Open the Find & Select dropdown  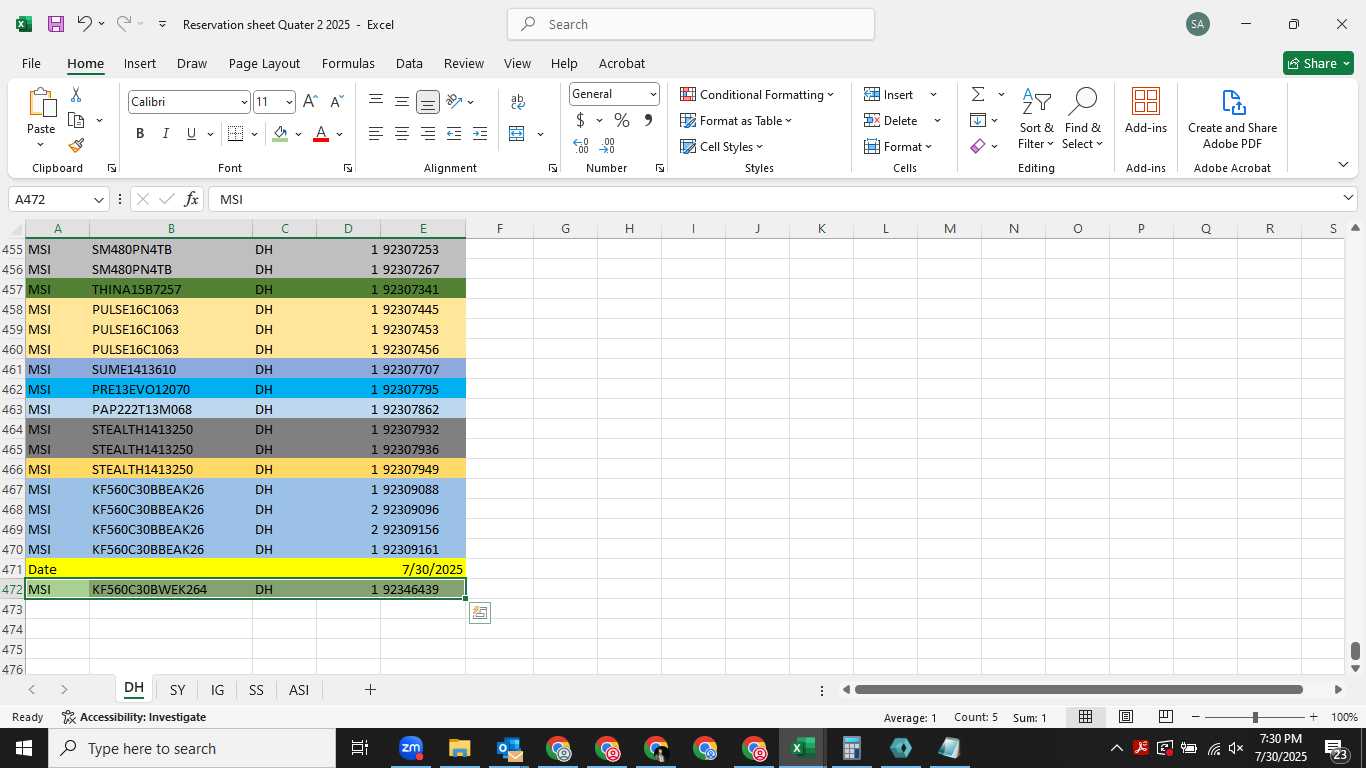coord(1083,118)
